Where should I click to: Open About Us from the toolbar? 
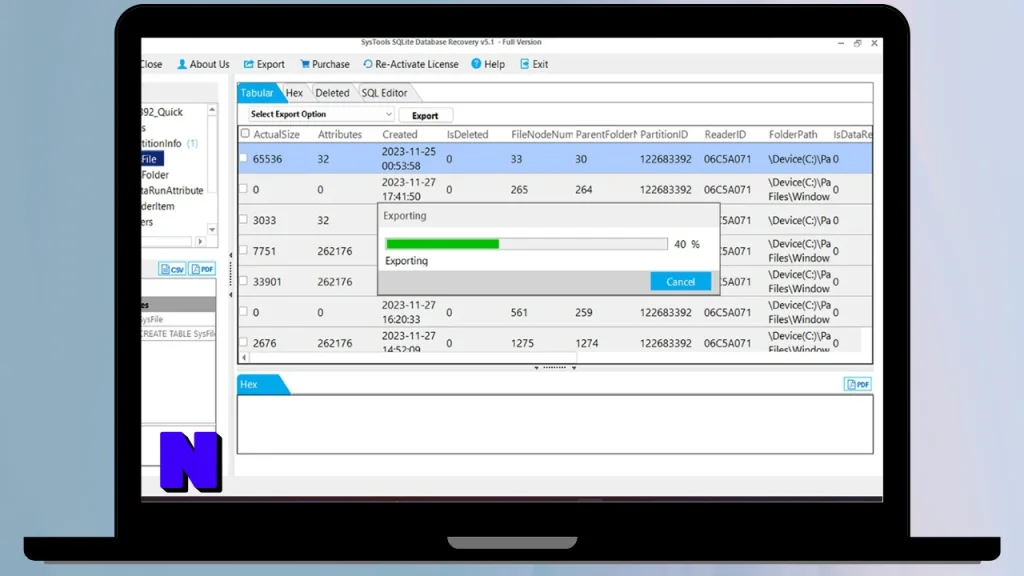point(203,64)
